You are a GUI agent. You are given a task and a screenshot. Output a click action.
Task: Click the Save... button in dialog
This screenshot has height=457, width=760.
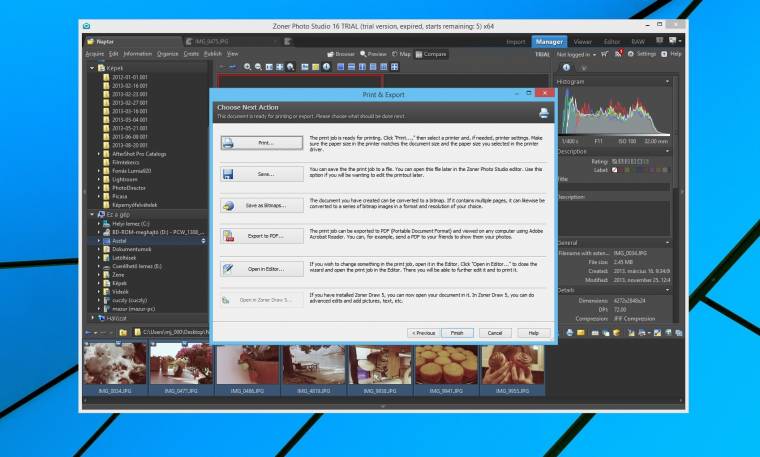(262, 174)
